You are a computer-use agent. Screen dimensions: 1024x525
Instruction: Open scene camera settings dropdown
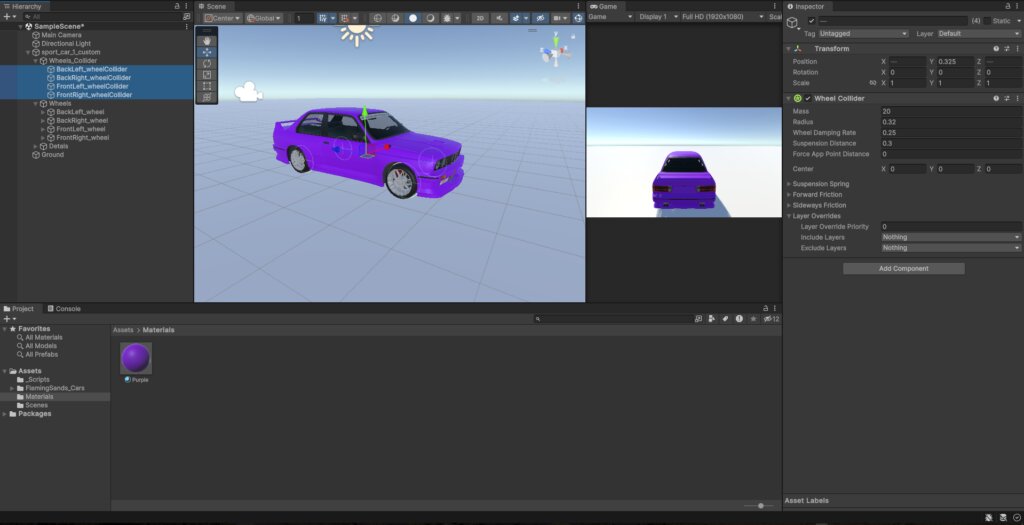560,18
